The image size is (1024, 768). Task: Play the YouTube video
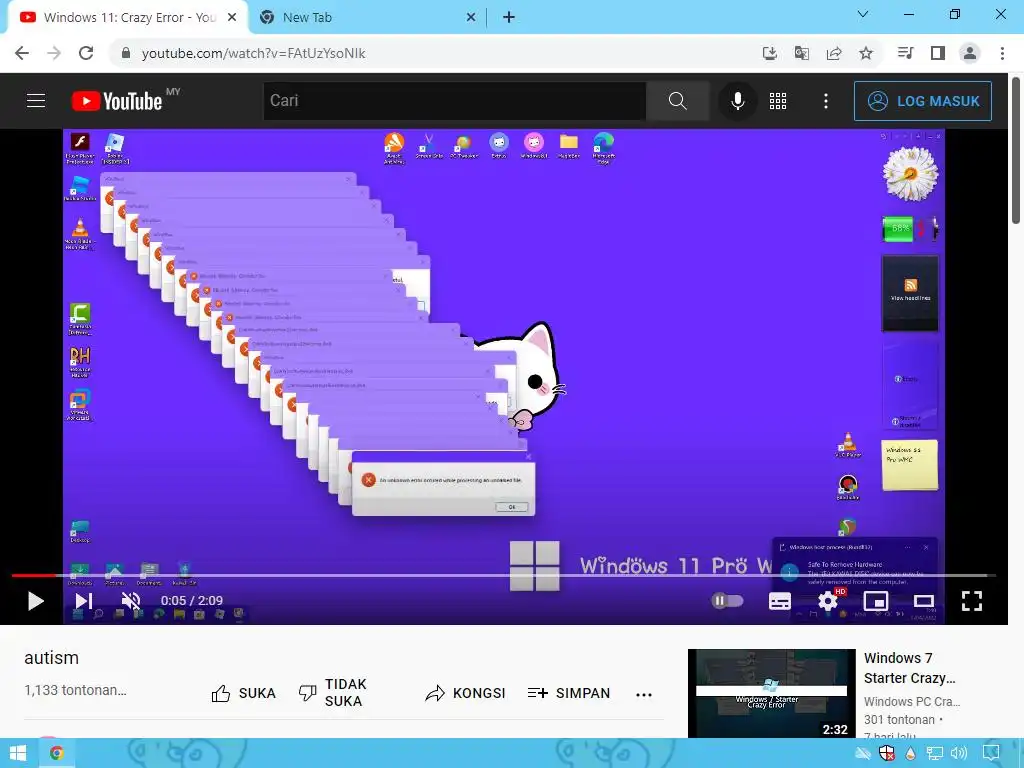point(35,601)
